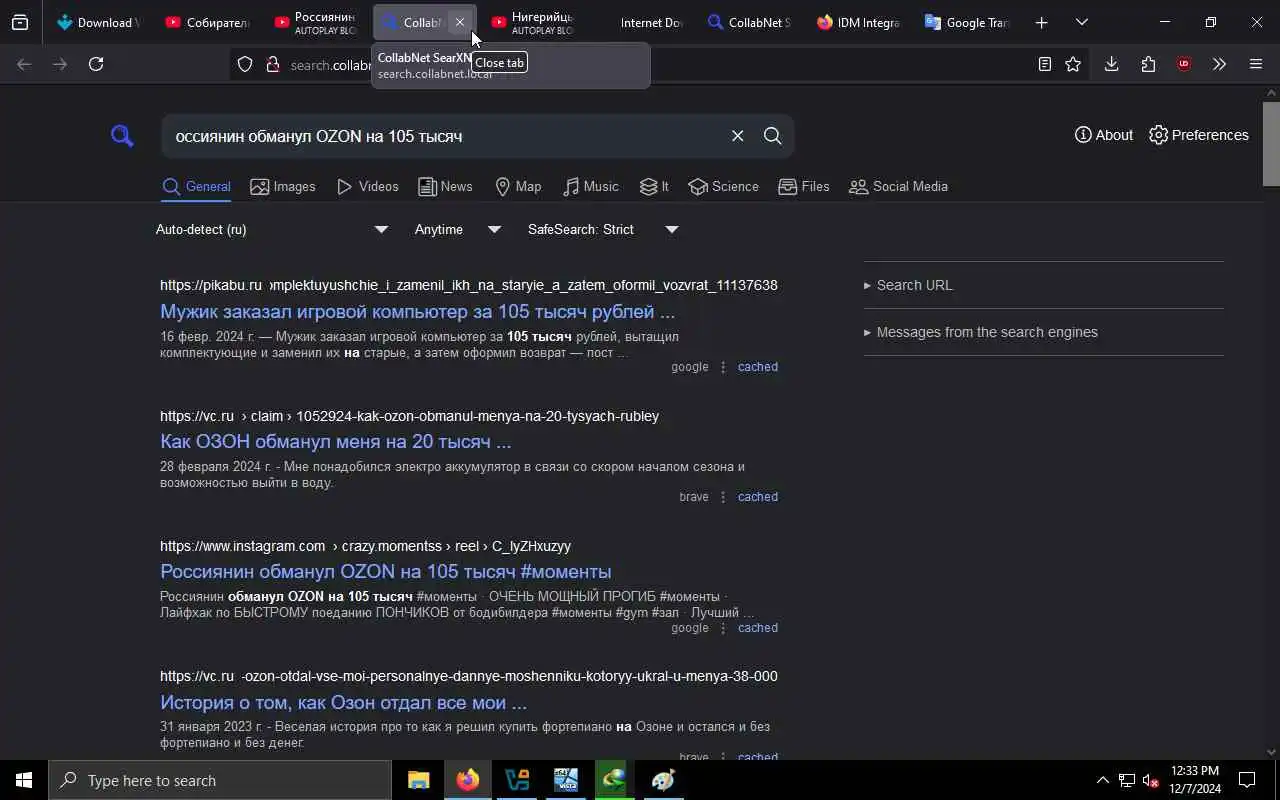Show hidden system tray icons
The width and height of the screenshot is (1280, 800).
point(1102,781)
